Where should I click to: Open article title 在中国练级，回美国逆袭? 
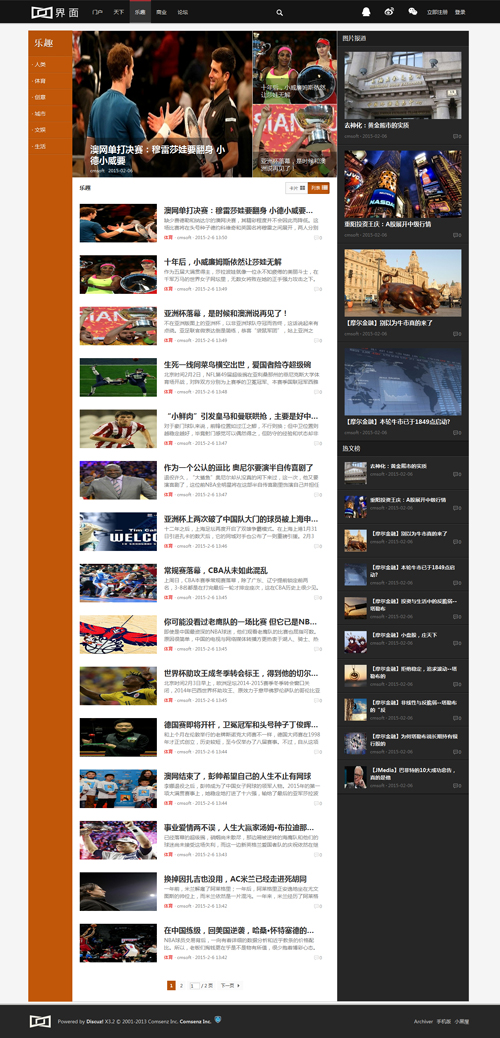238,930
